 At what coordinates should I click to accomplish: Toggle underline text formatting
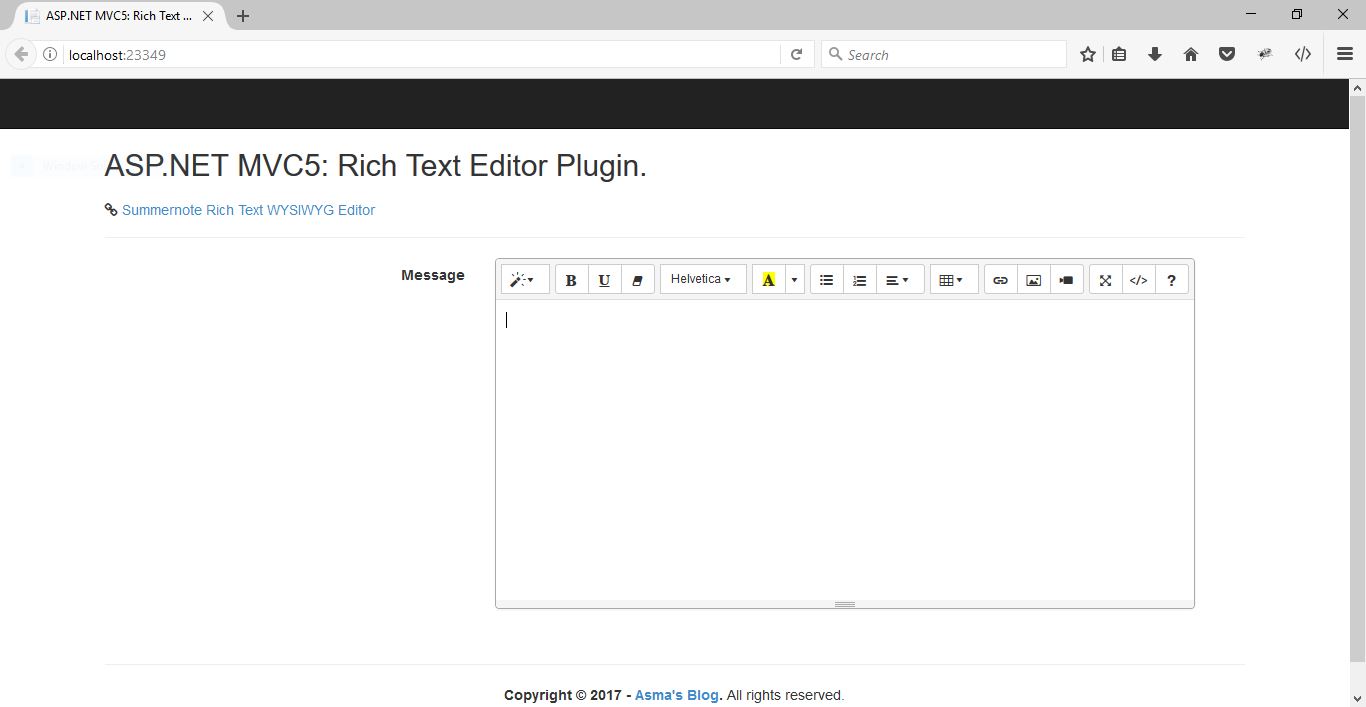click(604, 279)
